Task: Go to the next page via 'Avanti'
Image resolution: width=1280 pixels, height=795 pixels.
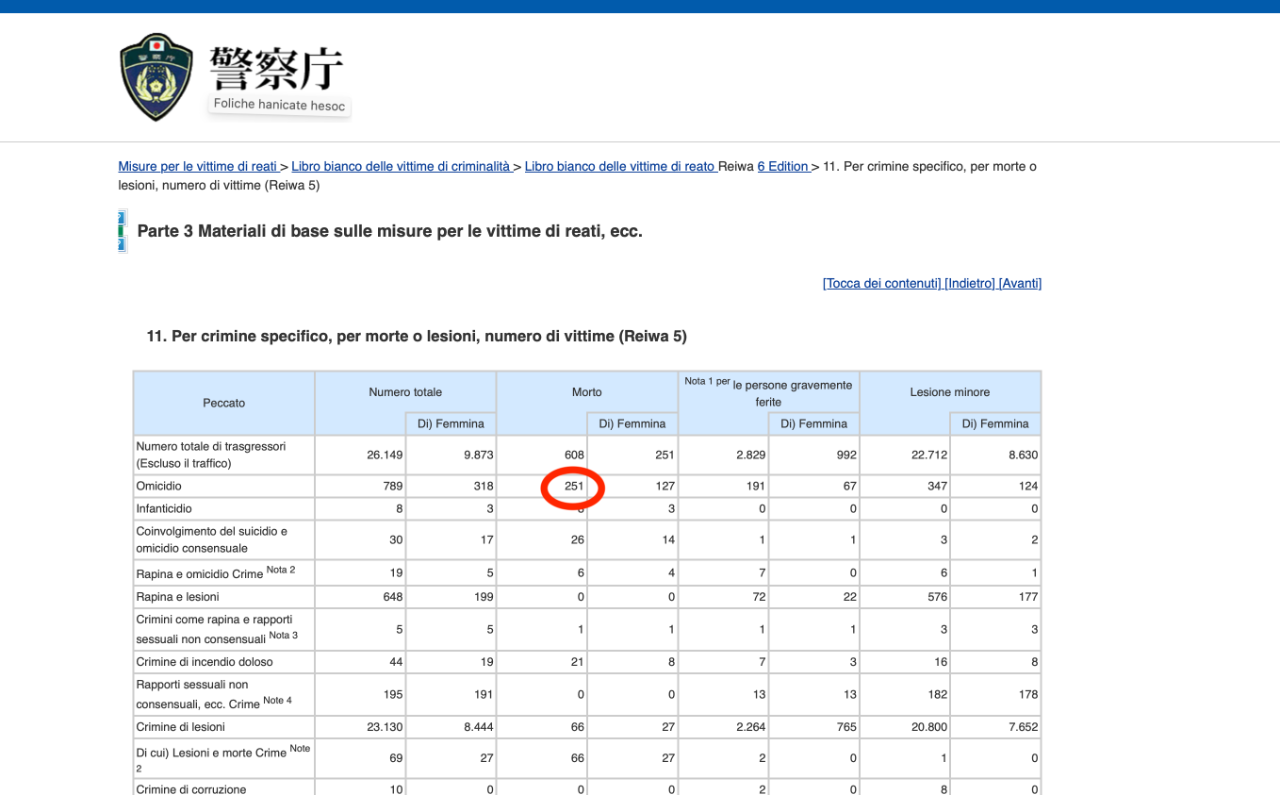Action: coord(1020,284)
